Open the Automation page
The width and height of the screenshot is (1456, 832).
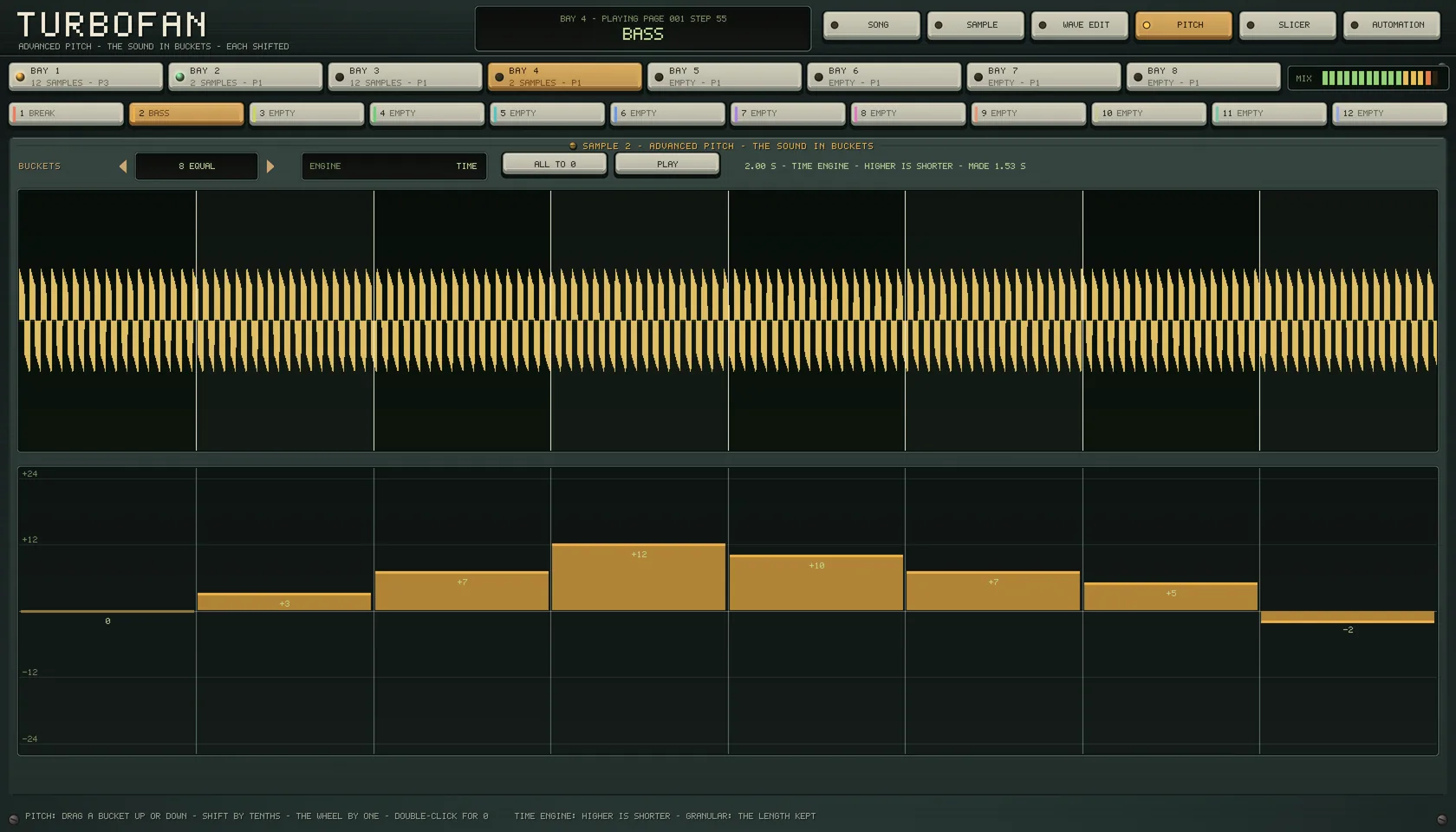[1391, 25]
